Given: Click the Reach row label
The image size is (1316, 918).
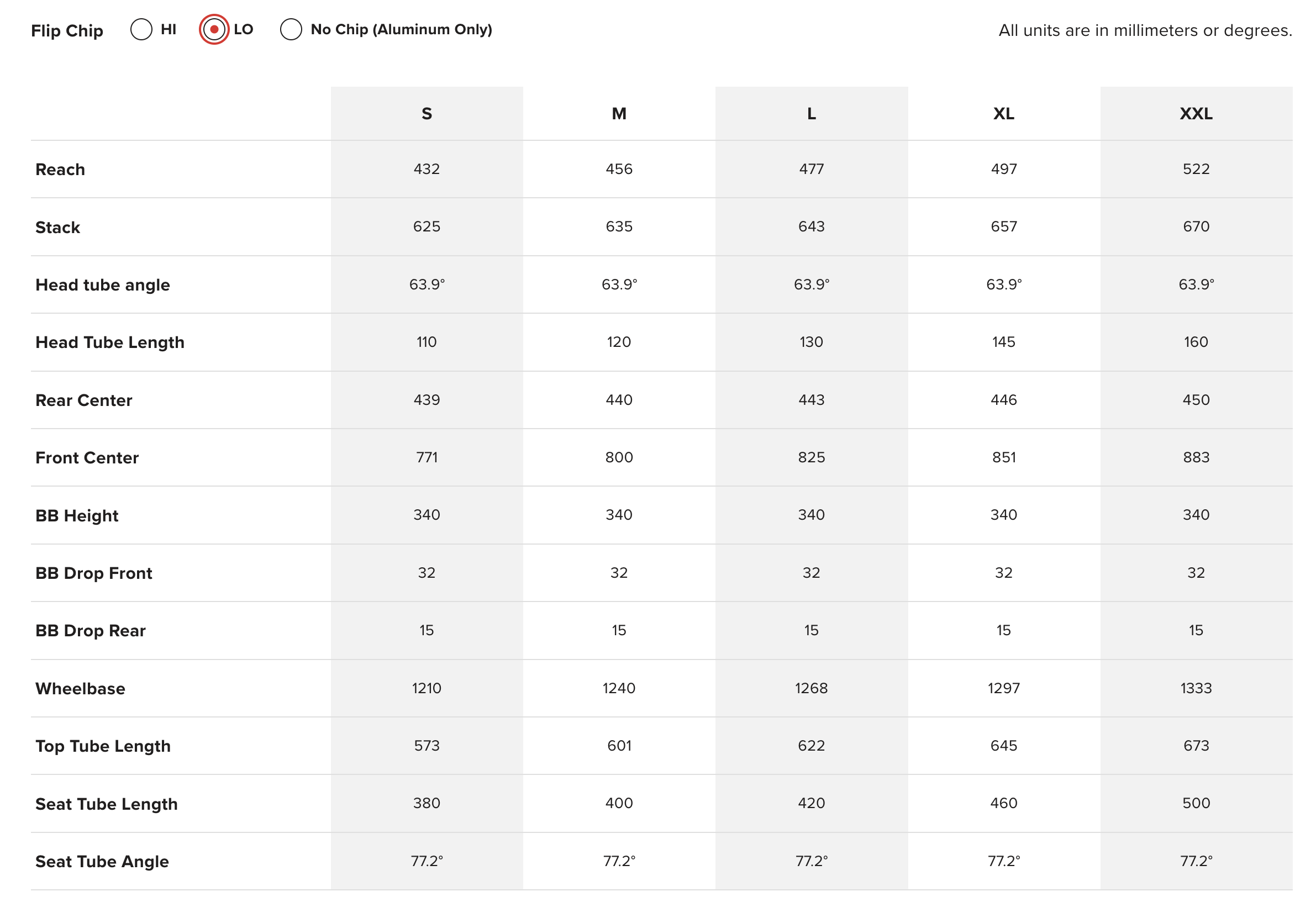Looking at the screenshot, I should (x=60, y=170).
